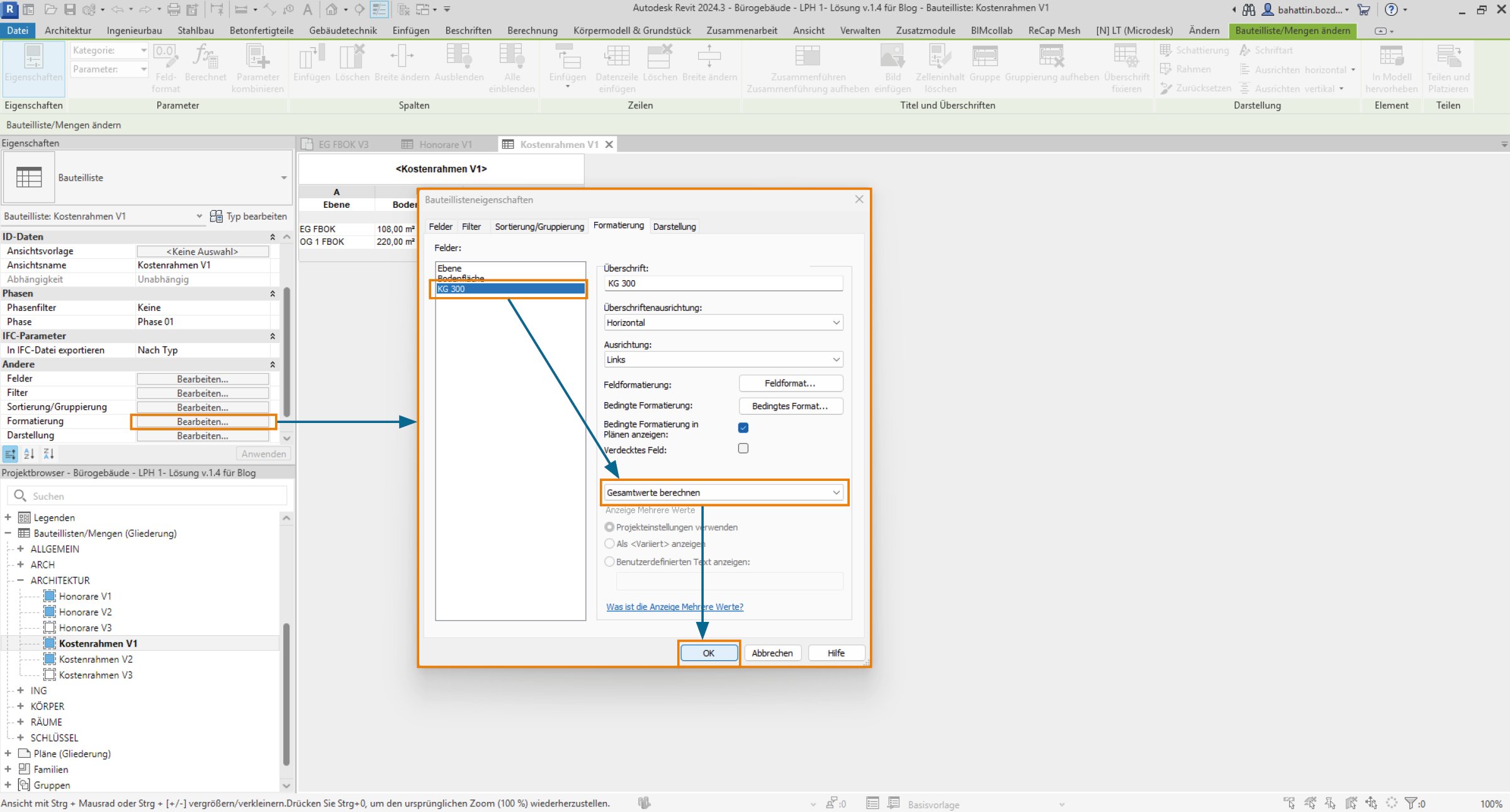Switch to Sortierung/Gruppierung tab

(x=539, y=227)
